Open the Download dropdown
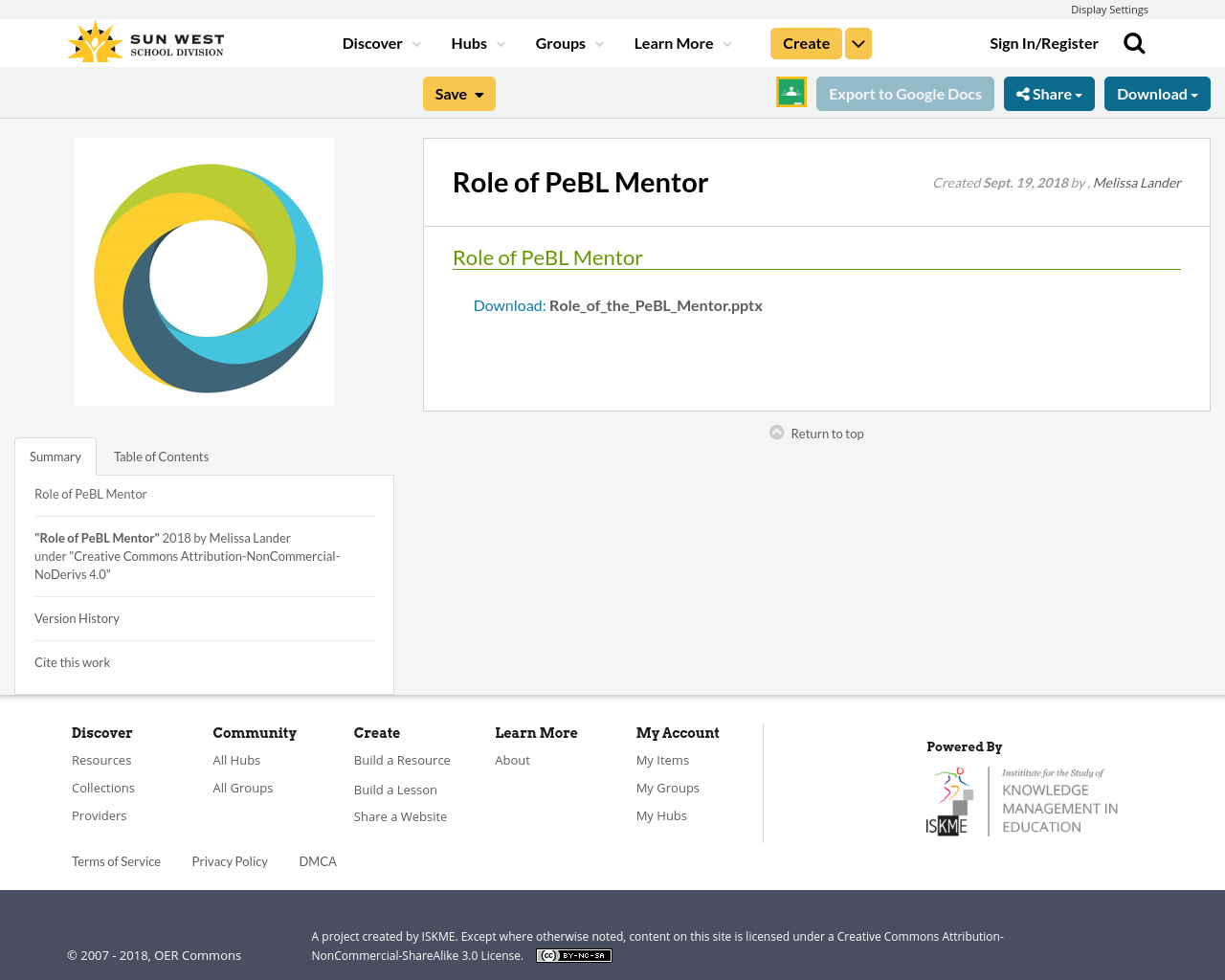 pyautogui.click(x=1157, y=92)
